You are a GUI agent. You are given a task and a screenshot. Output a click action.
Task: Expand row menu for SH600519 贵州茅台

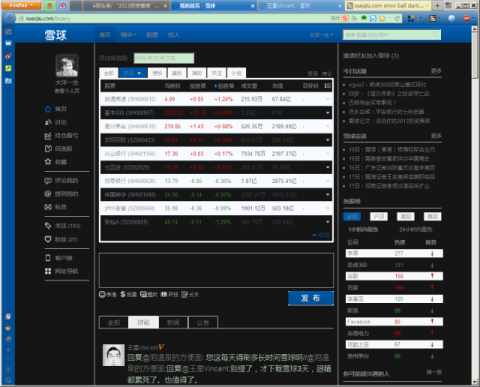[x=328, y=126]
